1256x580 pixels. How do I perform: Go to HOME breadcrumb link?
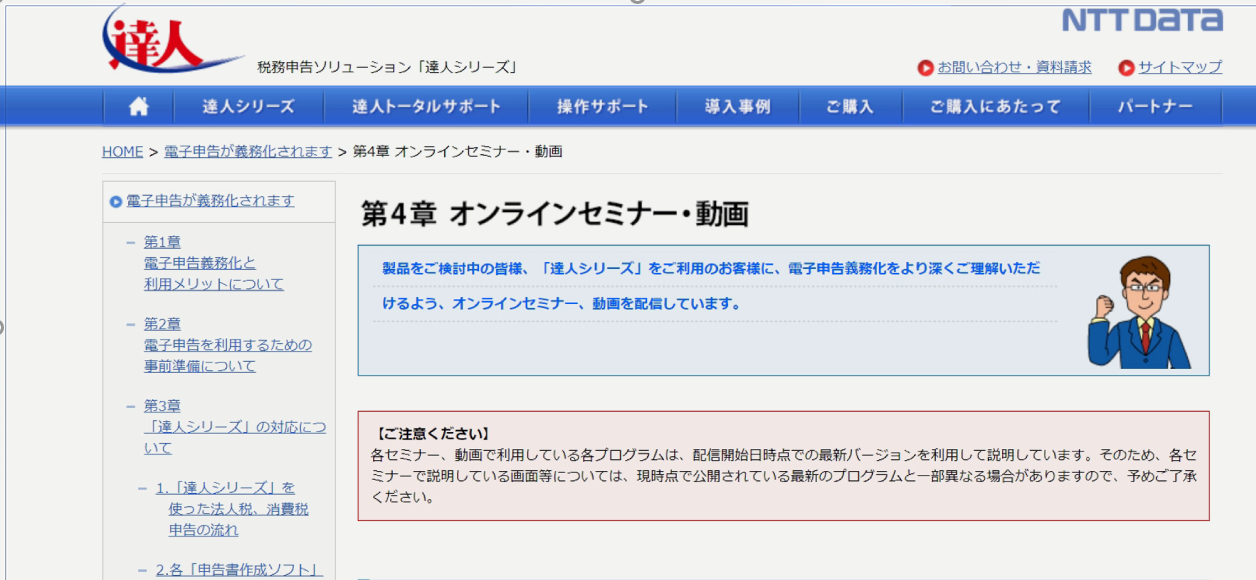click(x=123, y=151)
